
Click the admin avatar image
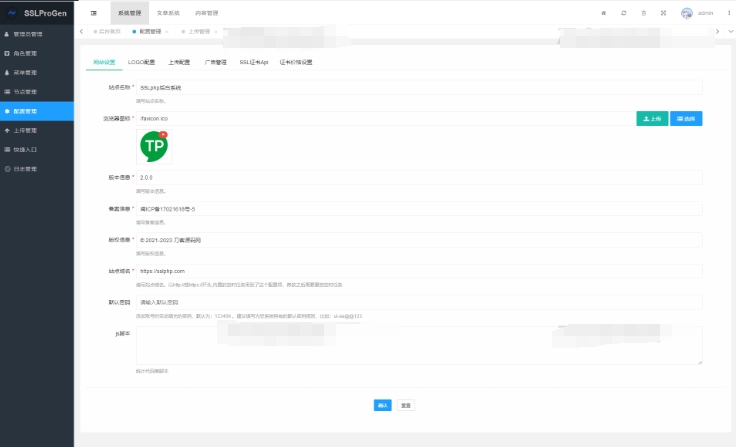687,13
